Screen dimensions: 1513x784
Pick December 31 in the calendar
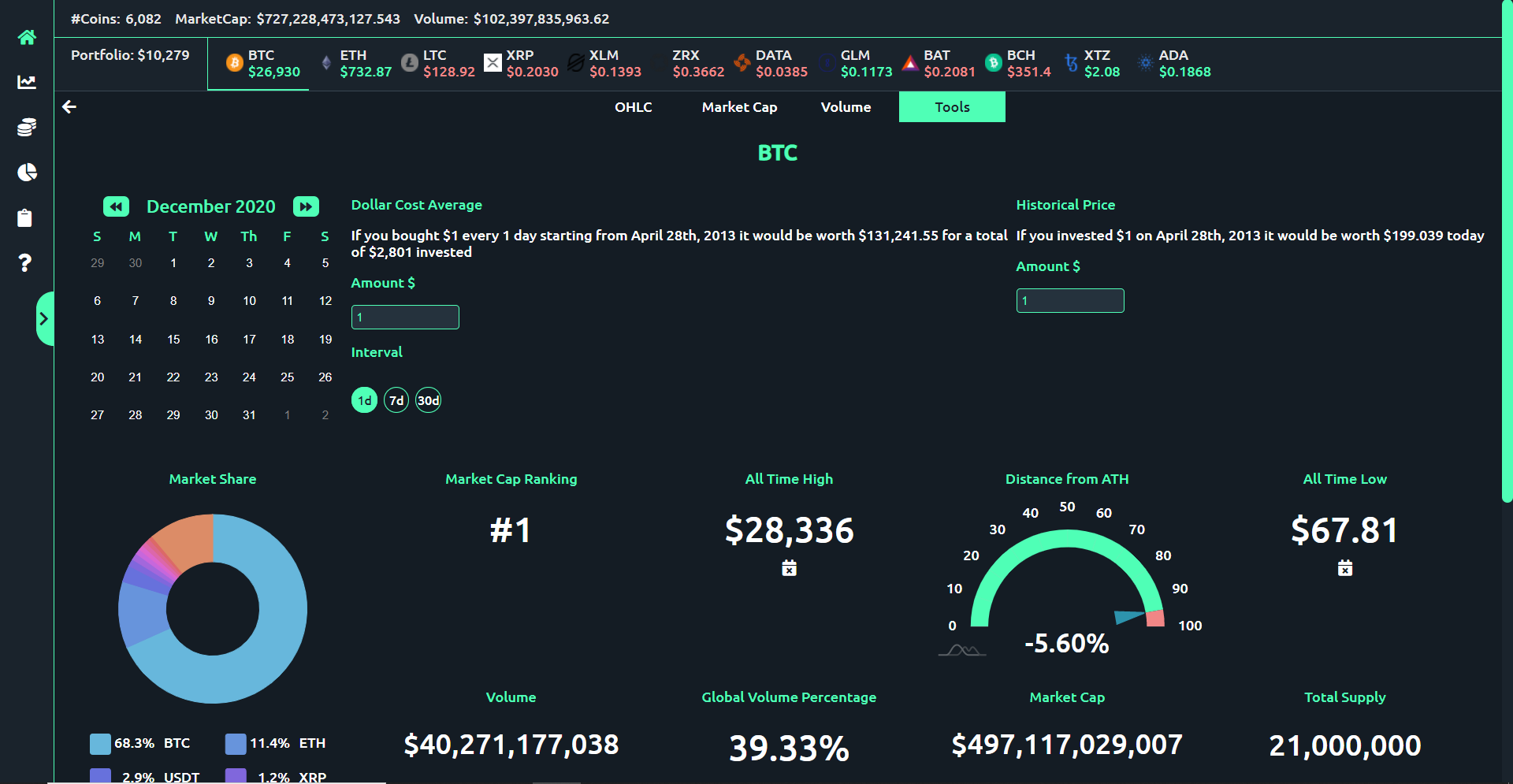click(249, 415)
